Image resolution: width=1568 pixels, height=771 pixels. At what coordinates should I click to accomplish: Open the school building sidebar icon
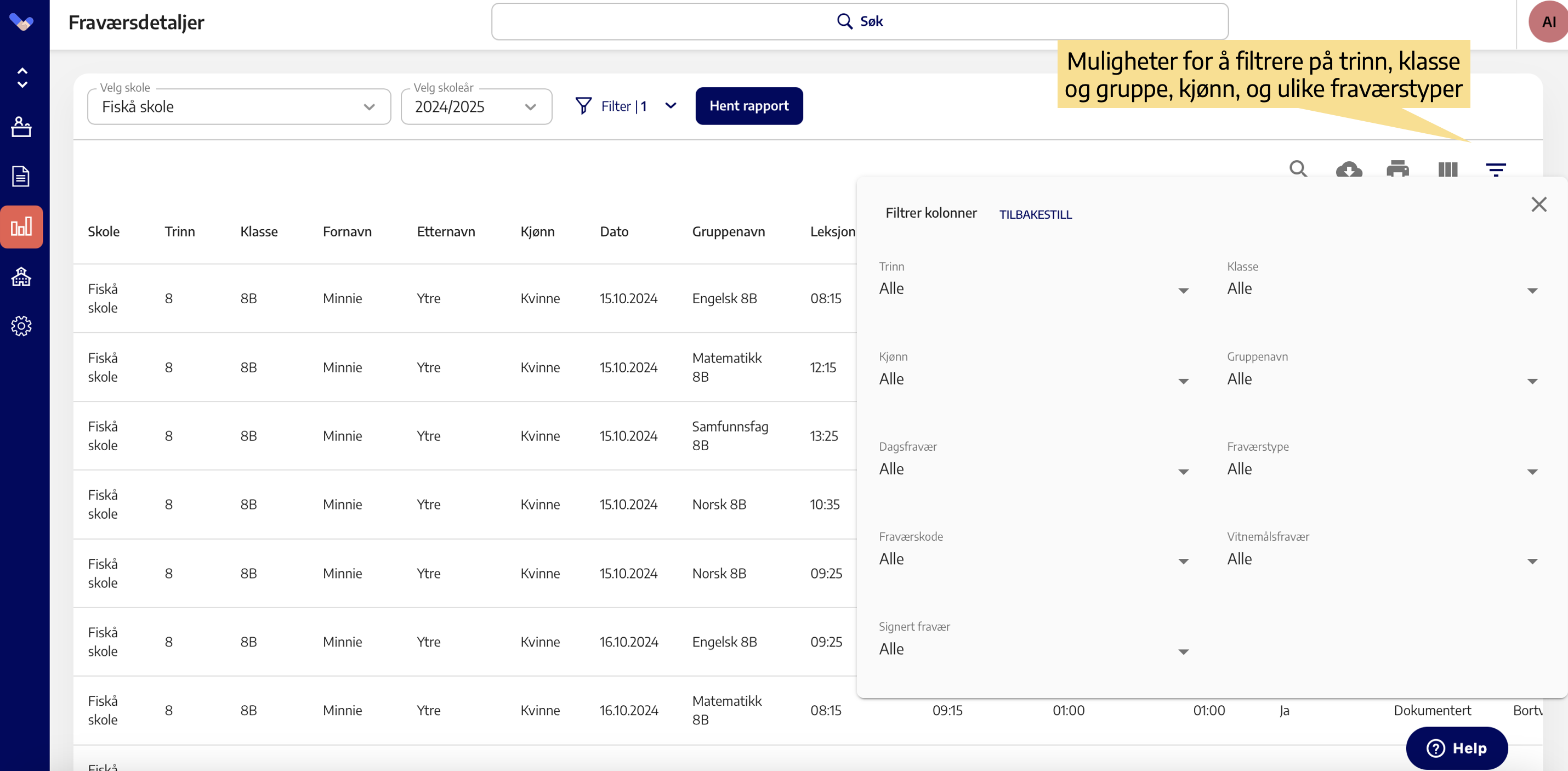coord(21,277)
